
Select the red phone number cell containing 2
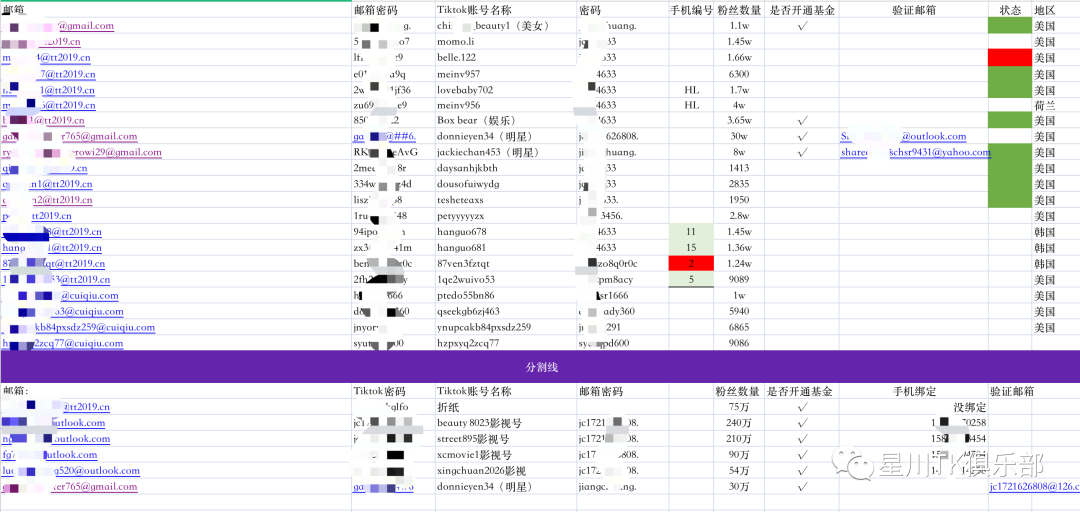(x=691, y=264)
